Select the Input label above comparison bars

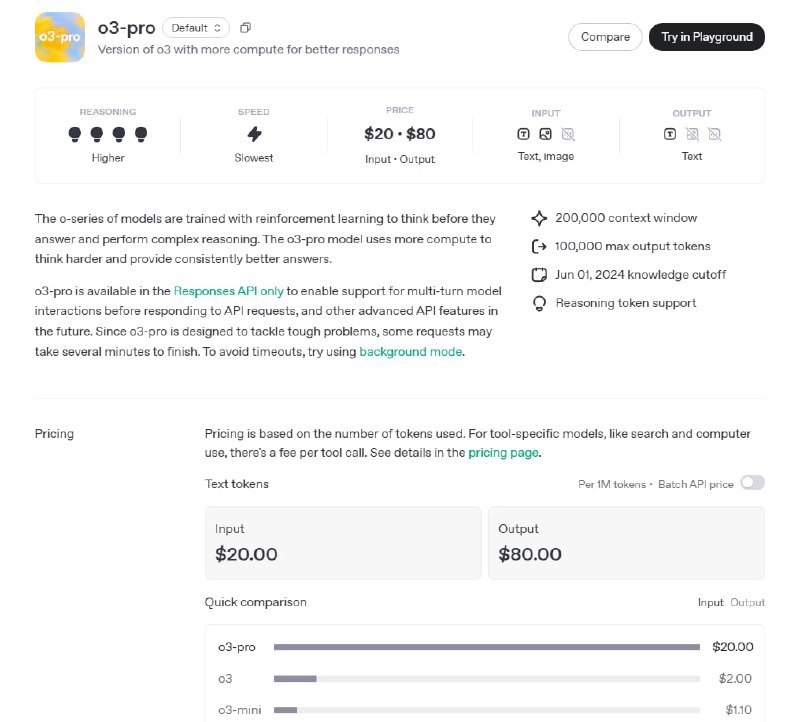[710, 603]
